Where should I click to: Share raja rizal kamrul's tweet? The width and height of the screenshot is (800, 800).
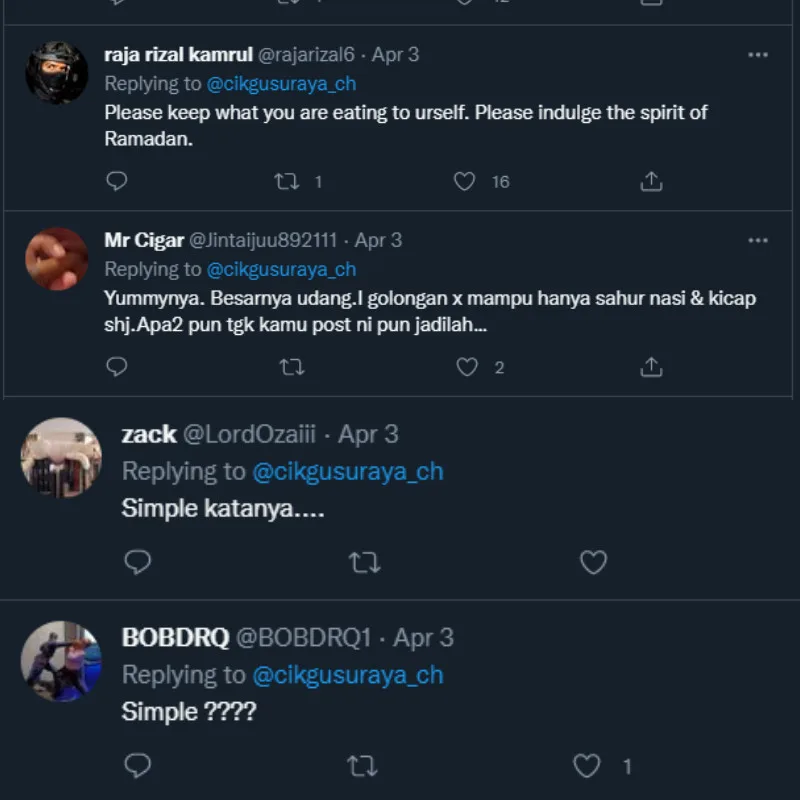[x=651, y=181]
